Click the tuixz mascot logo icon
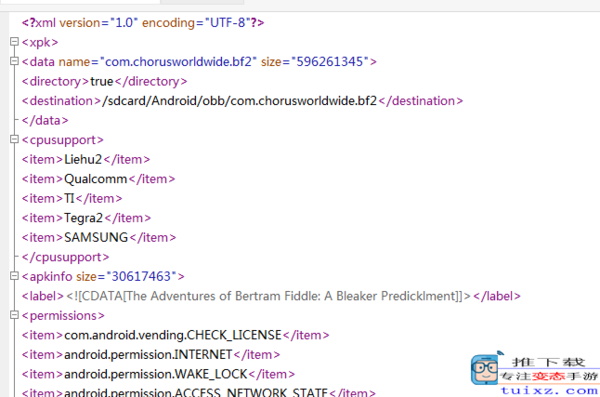Viewport: 600px width, 397px height. tap(485, 369)
